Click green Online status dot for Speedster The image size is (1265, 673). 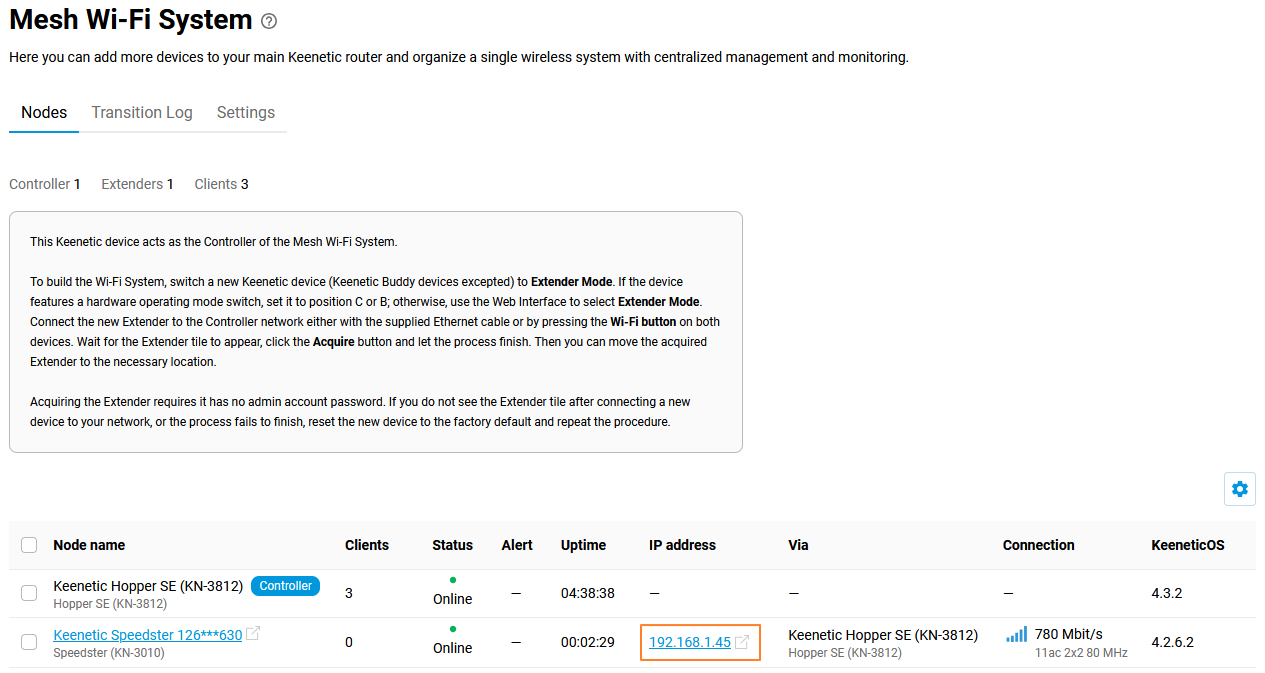(453, 629)
